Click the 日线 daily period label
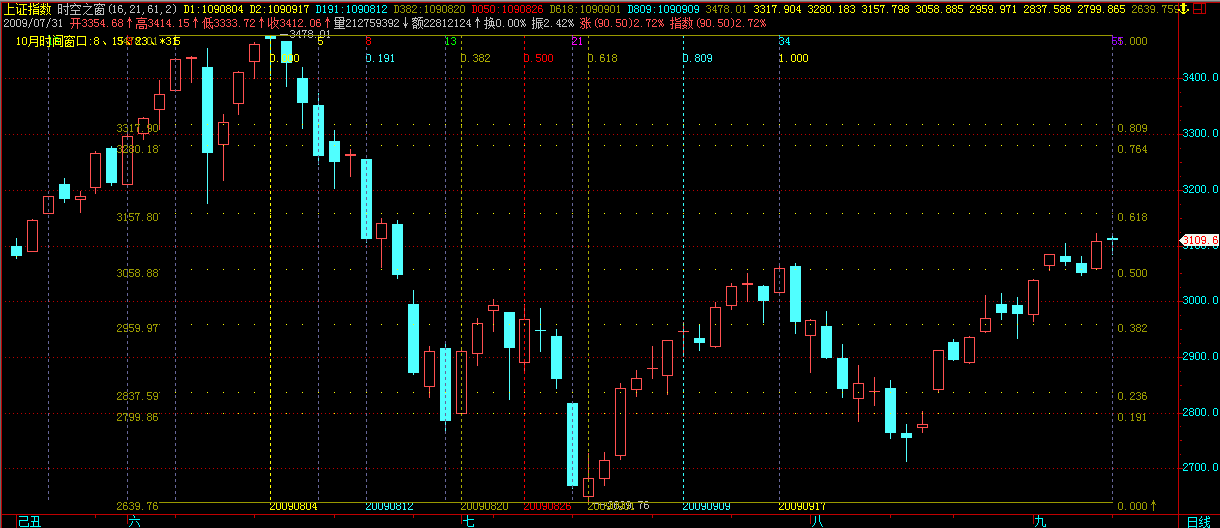Viewport: 1220px width, 528px height. (1197, 521)
